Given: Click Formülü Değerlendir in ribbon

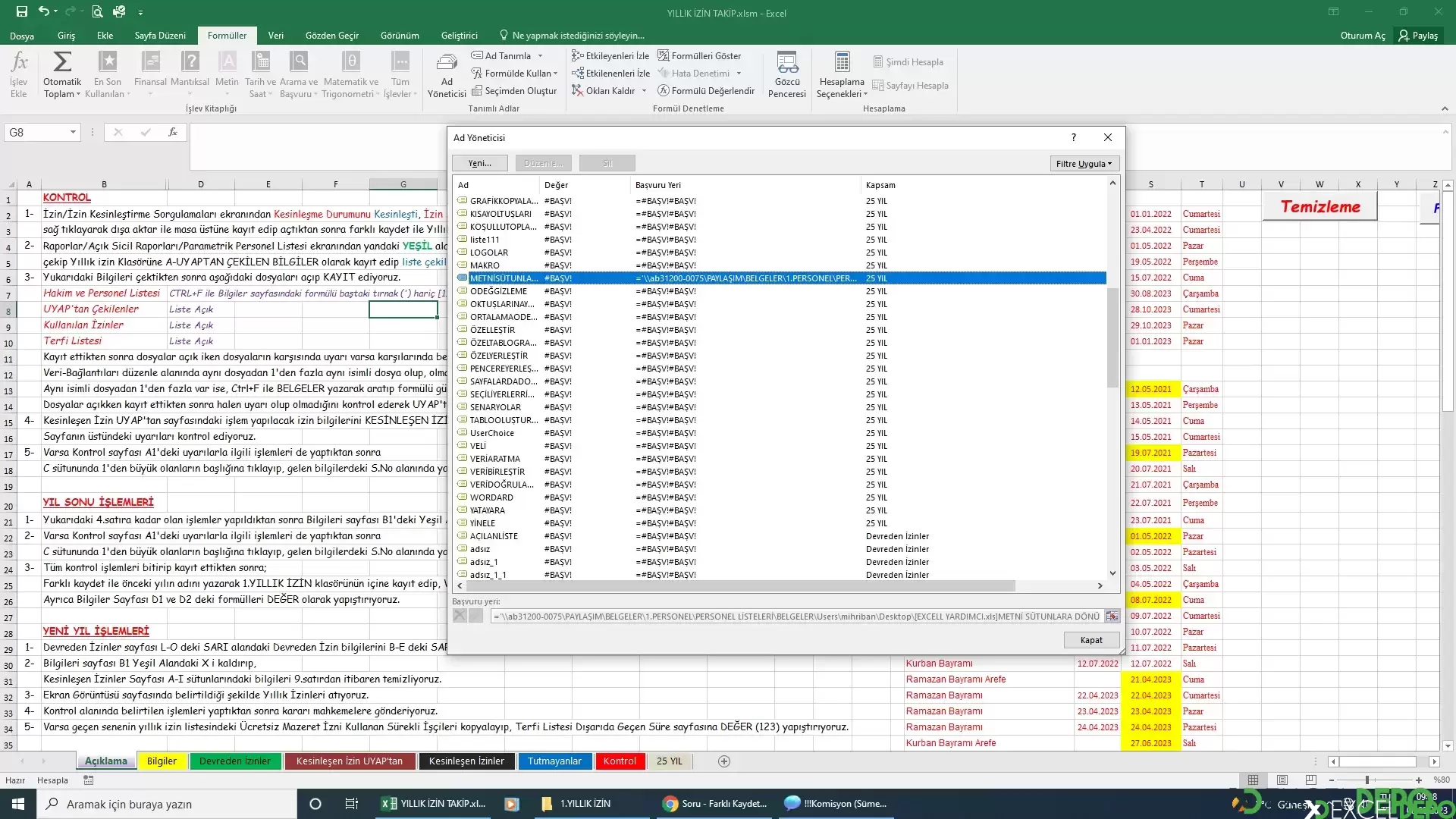Looking at the screenshot, I should click(706, 90).
